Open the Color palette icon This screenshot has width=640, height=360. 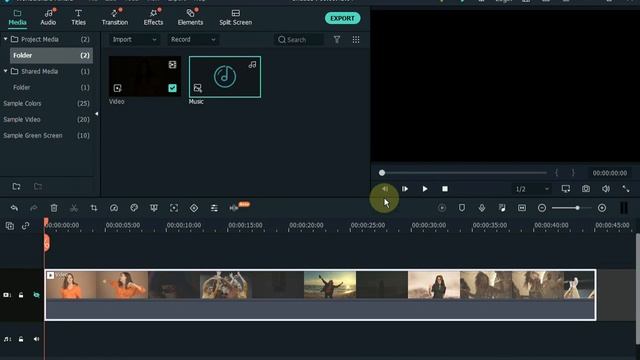[x=134, y=208]
